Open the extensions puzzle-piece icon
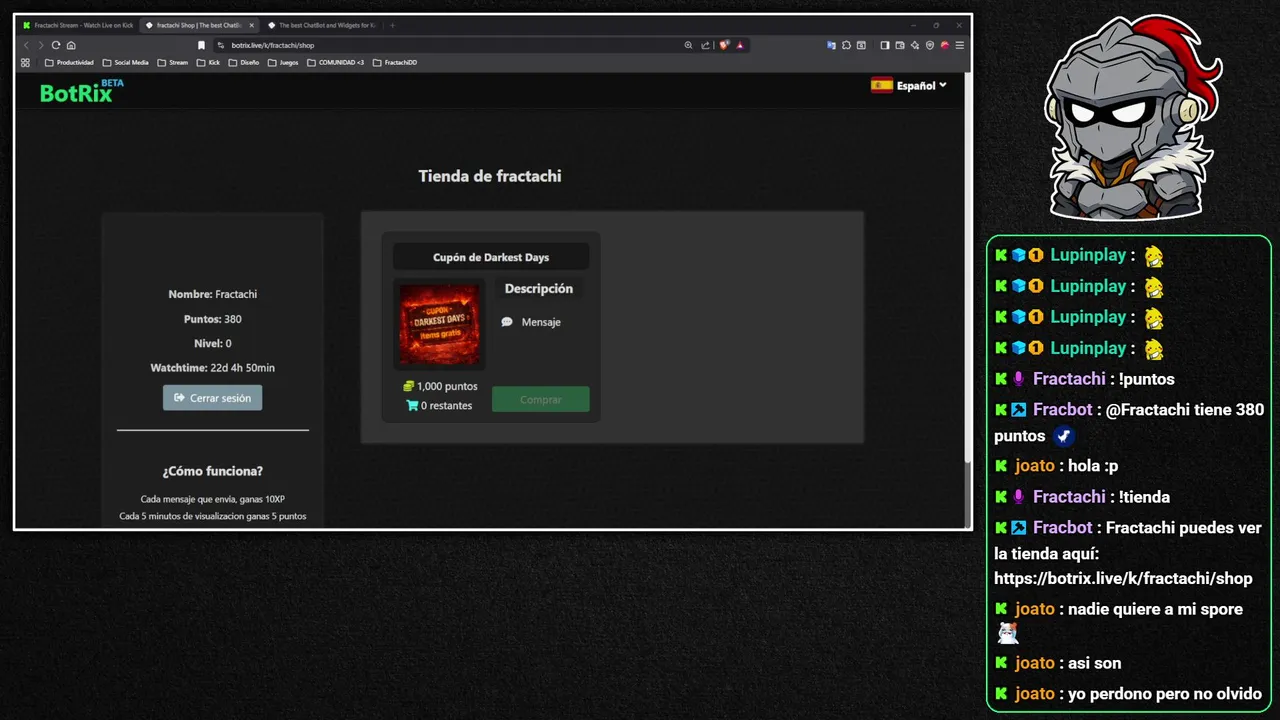This screenshot has width=1280, height=720. [846, 45]
